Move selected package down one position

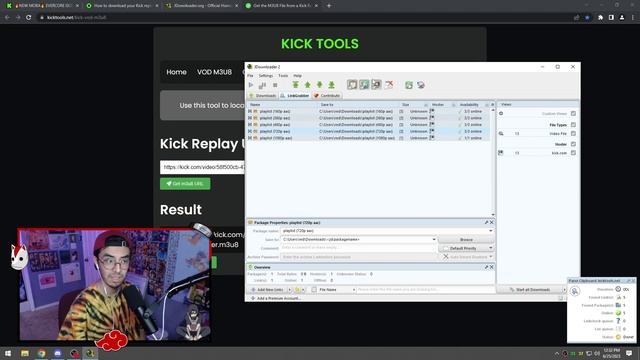[320, 84]
